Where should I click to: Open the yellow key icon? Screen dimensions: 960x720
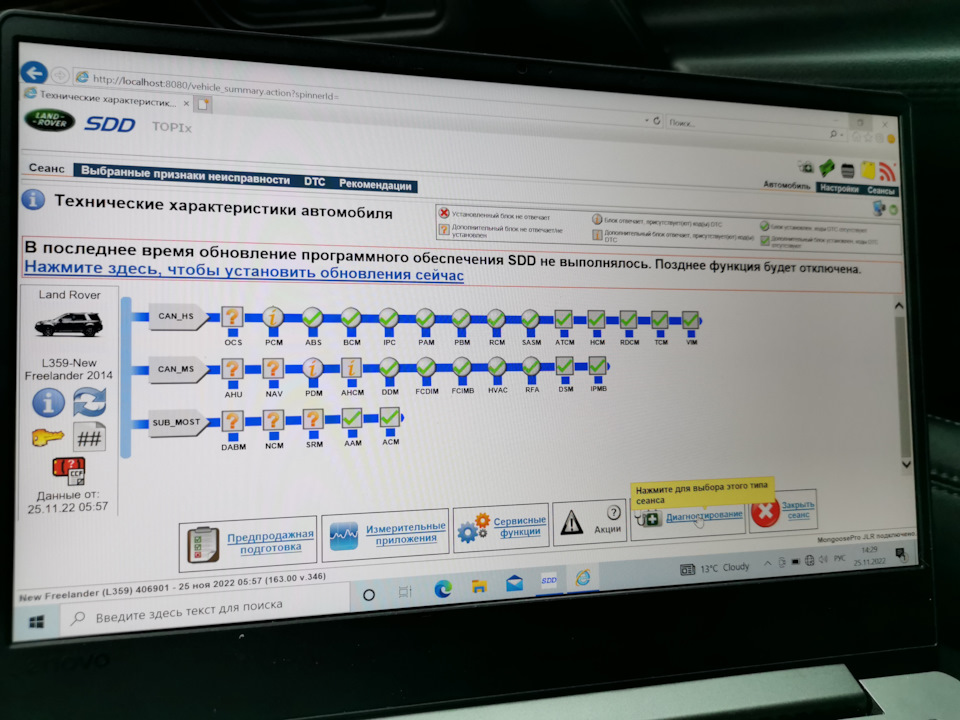click(47, 437)
